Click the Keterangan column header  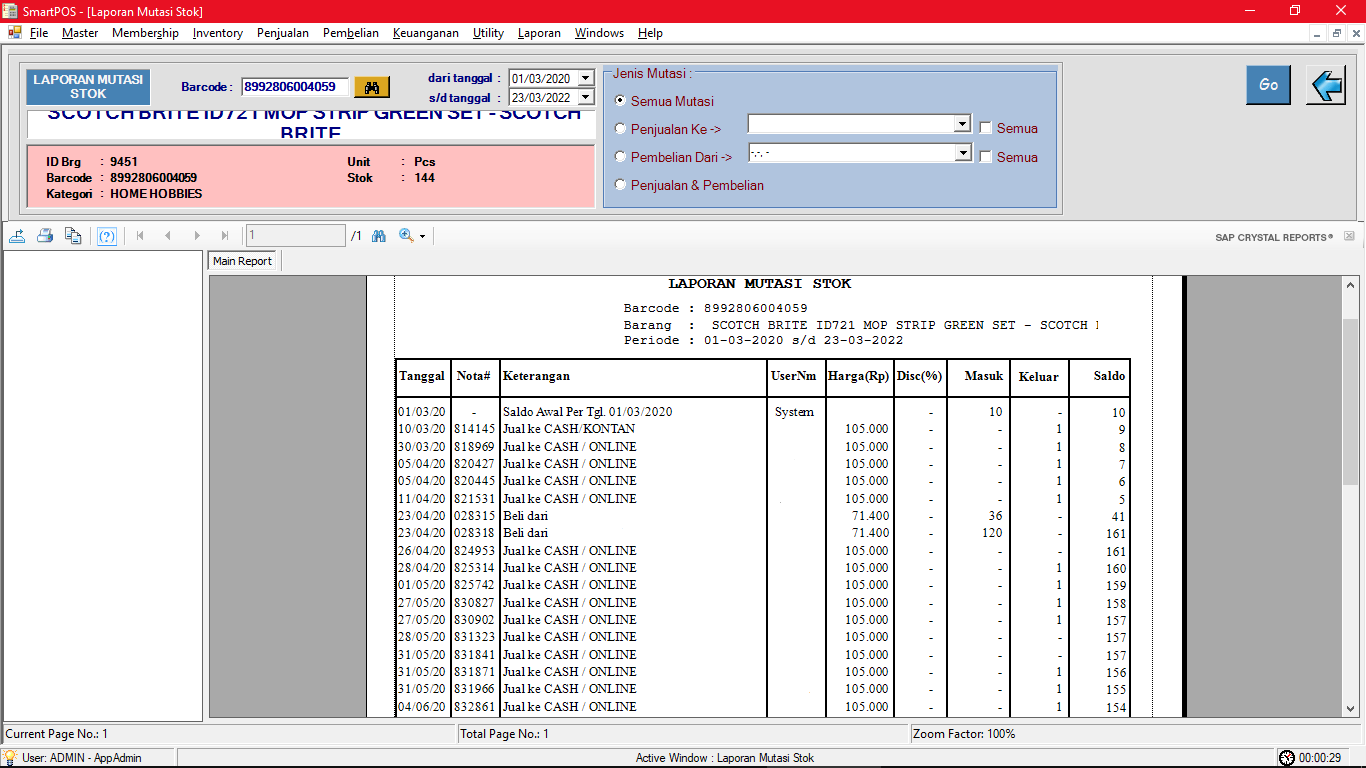click(537, 376)
